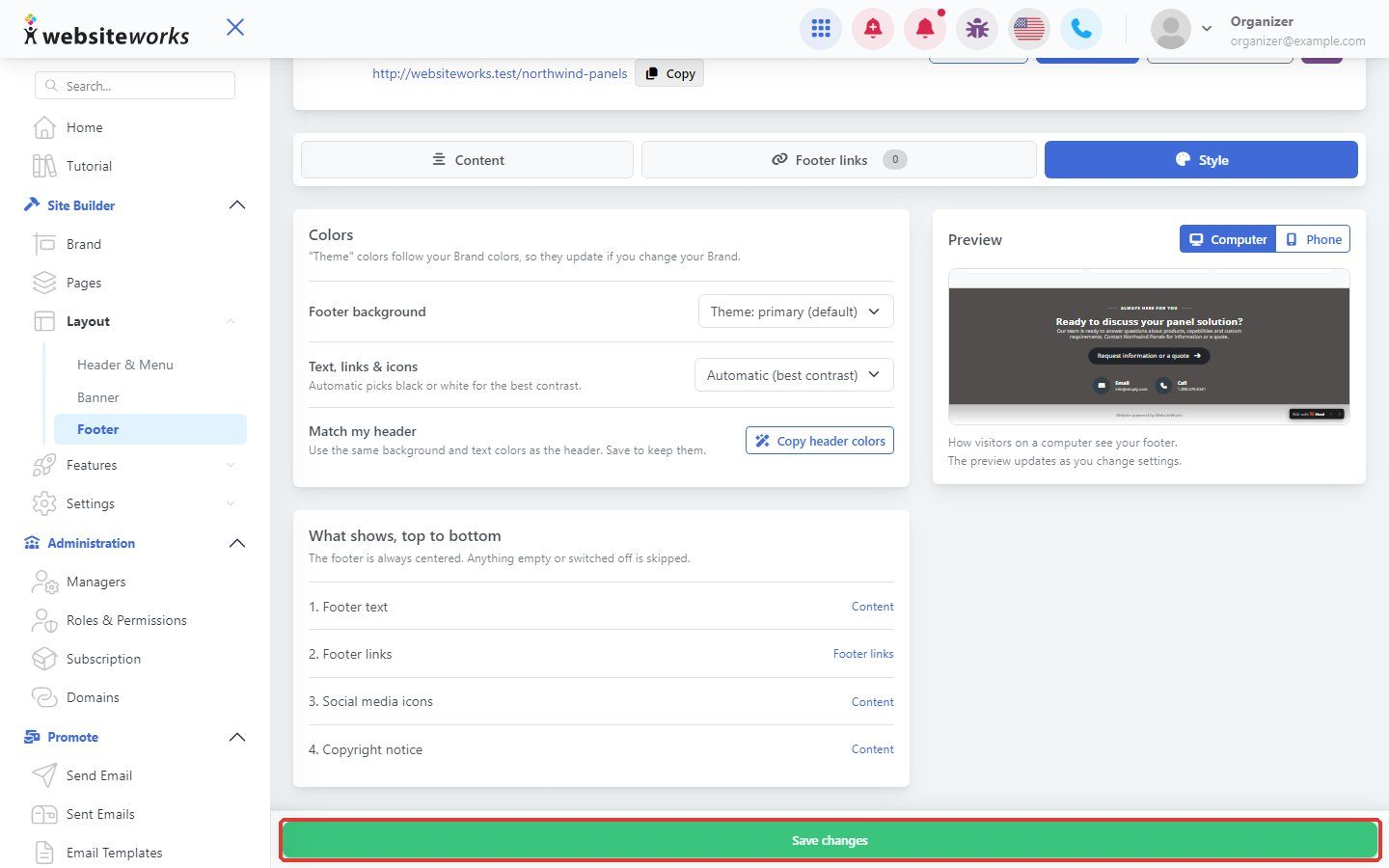The image size is (1389, 868).
Task: Click the footer preview thumbnail
Action: click(1149, 347)
